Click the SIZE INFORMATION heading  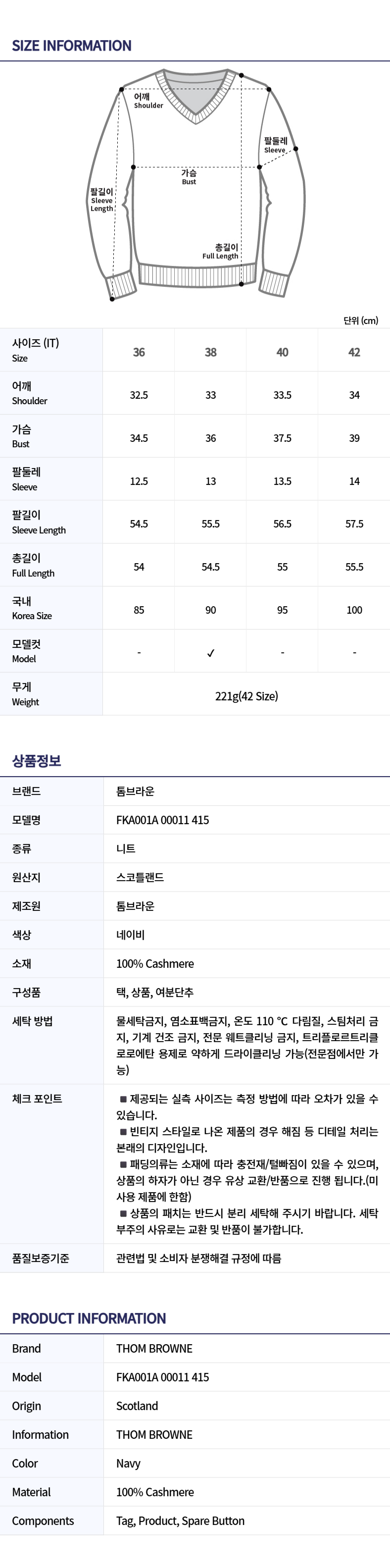72,46
